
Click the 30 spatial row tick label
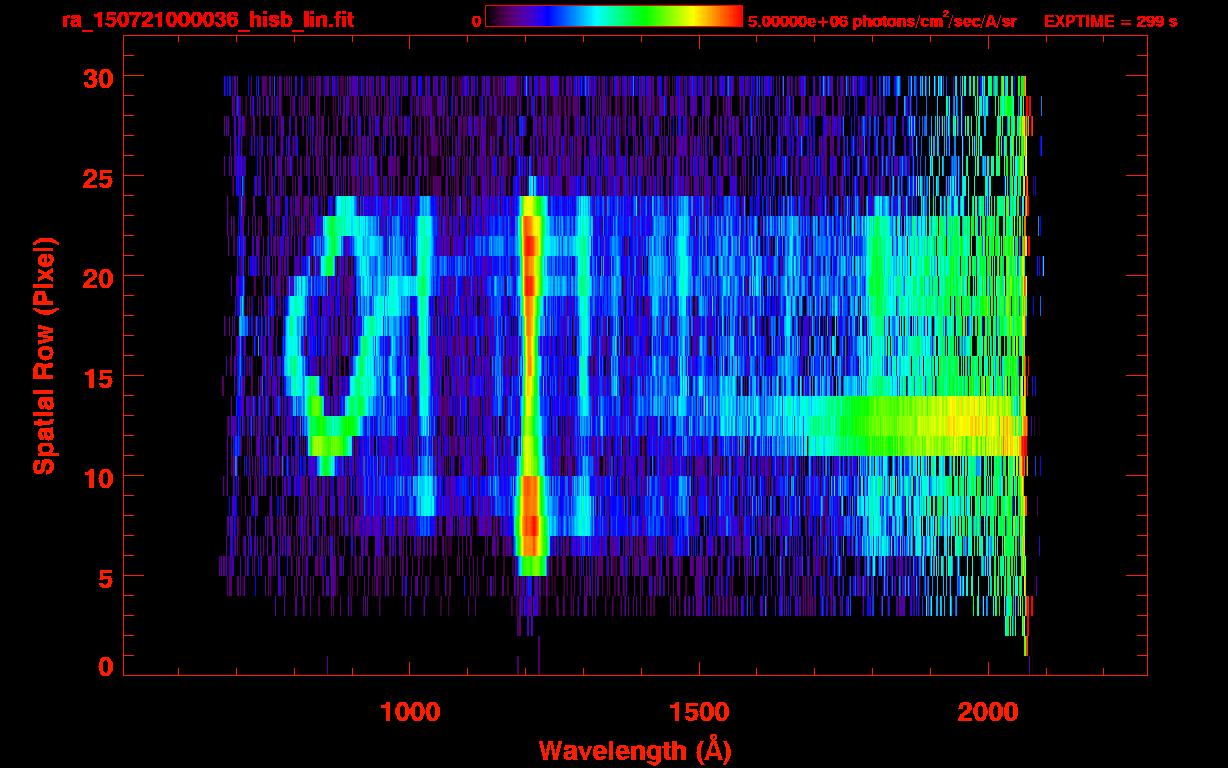(98, 77)
